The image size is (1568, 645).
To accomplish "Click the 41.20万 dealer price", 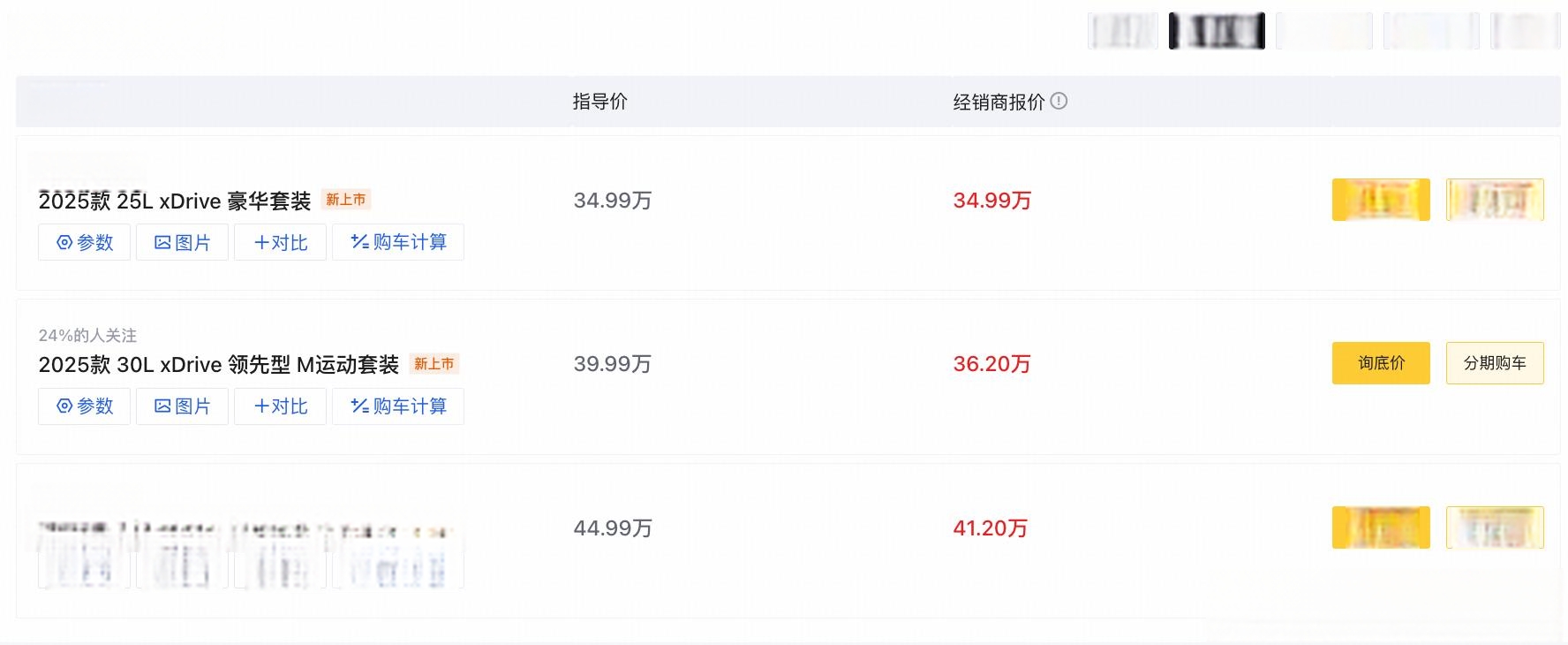I will [991, 528].
